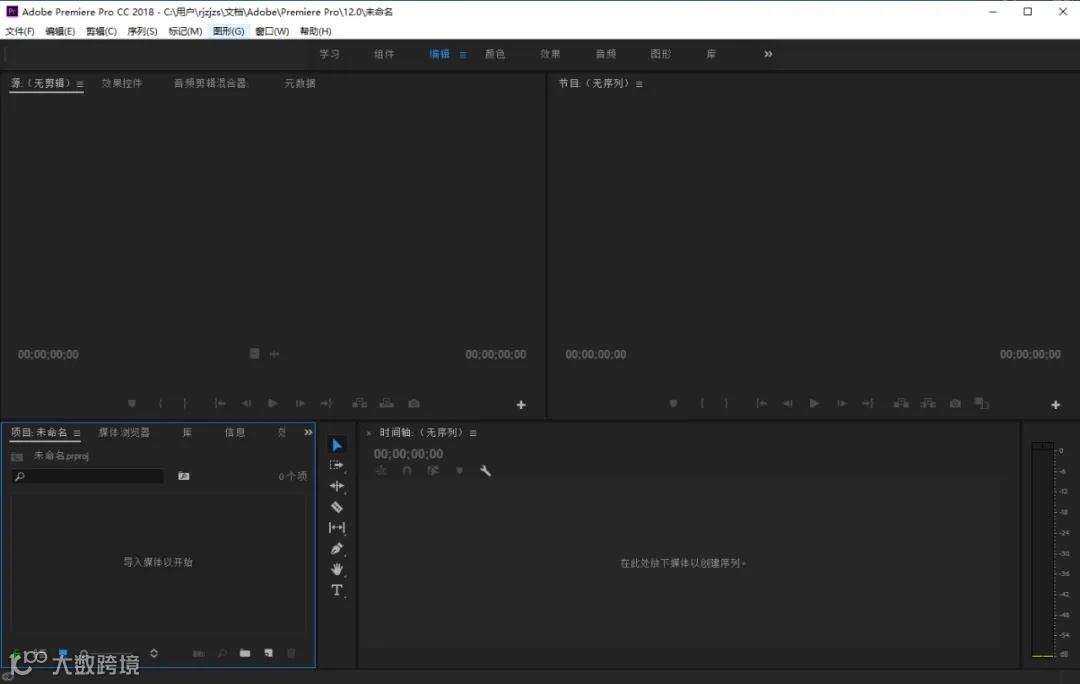Open the 标记(M) menu
Viewport: 1080px width, 684px height.
coord(185,32)
